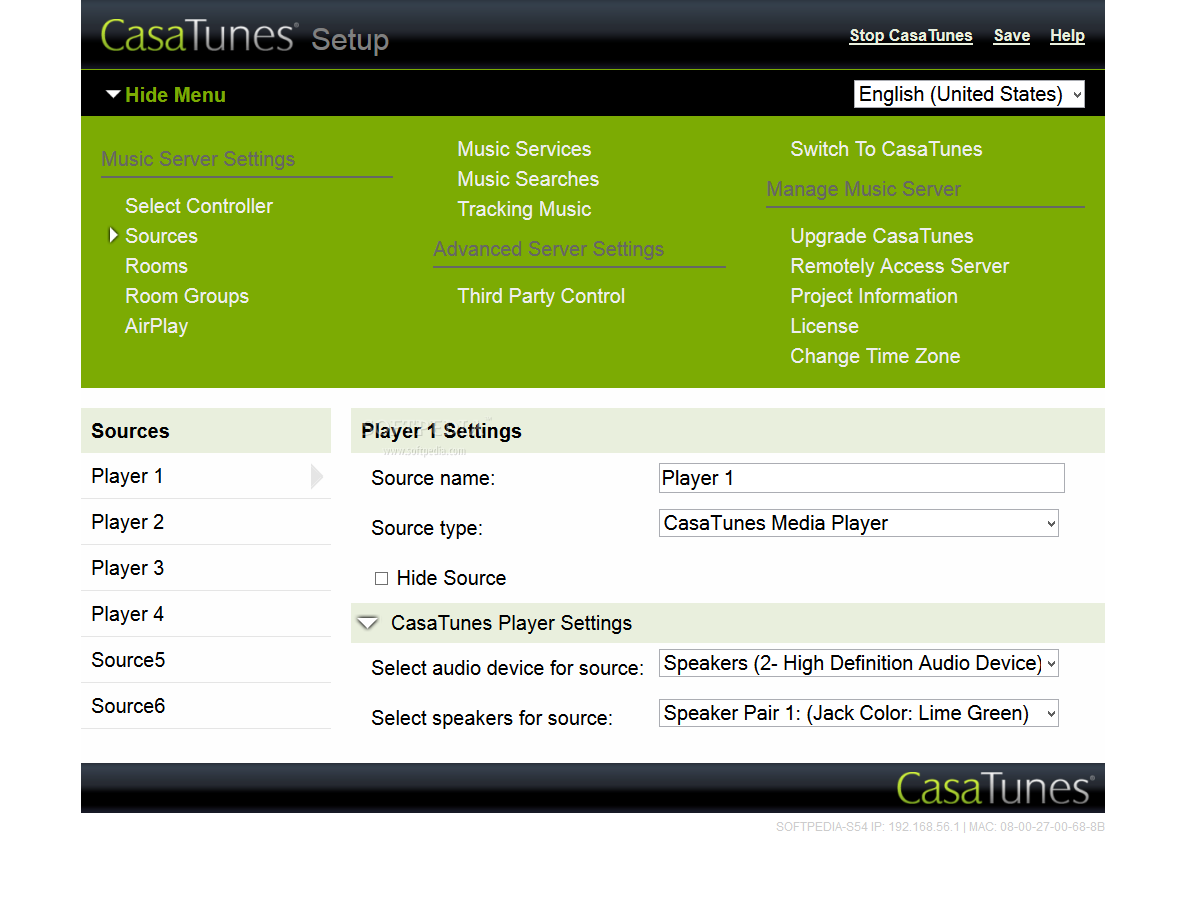Select Source6 in Sources list
This screenshot has height=918, width=1186.
pos(206,706)
